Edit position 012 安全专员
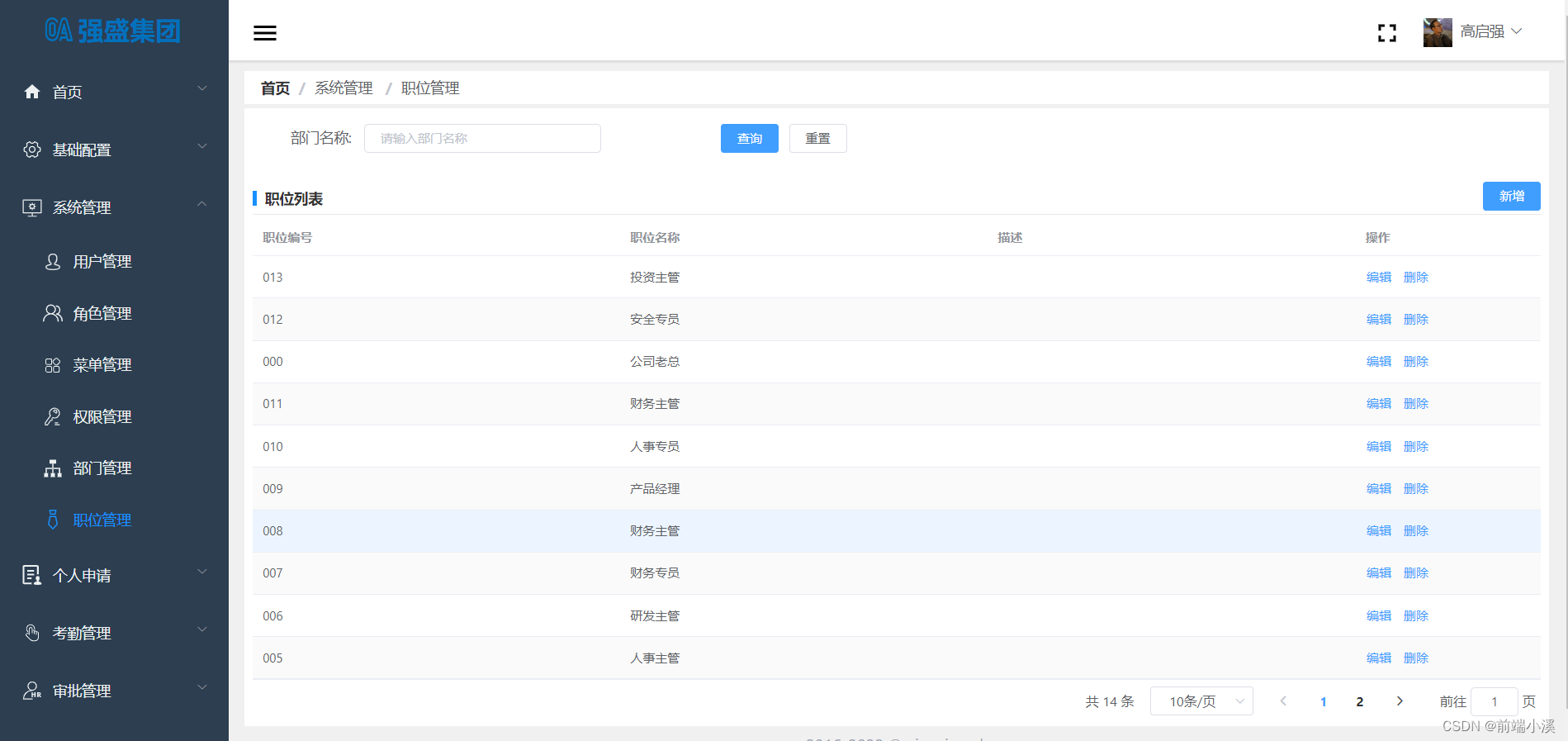Image resolution: width=1568 pixels, height=741 pixels. [x=1379, y=320]
